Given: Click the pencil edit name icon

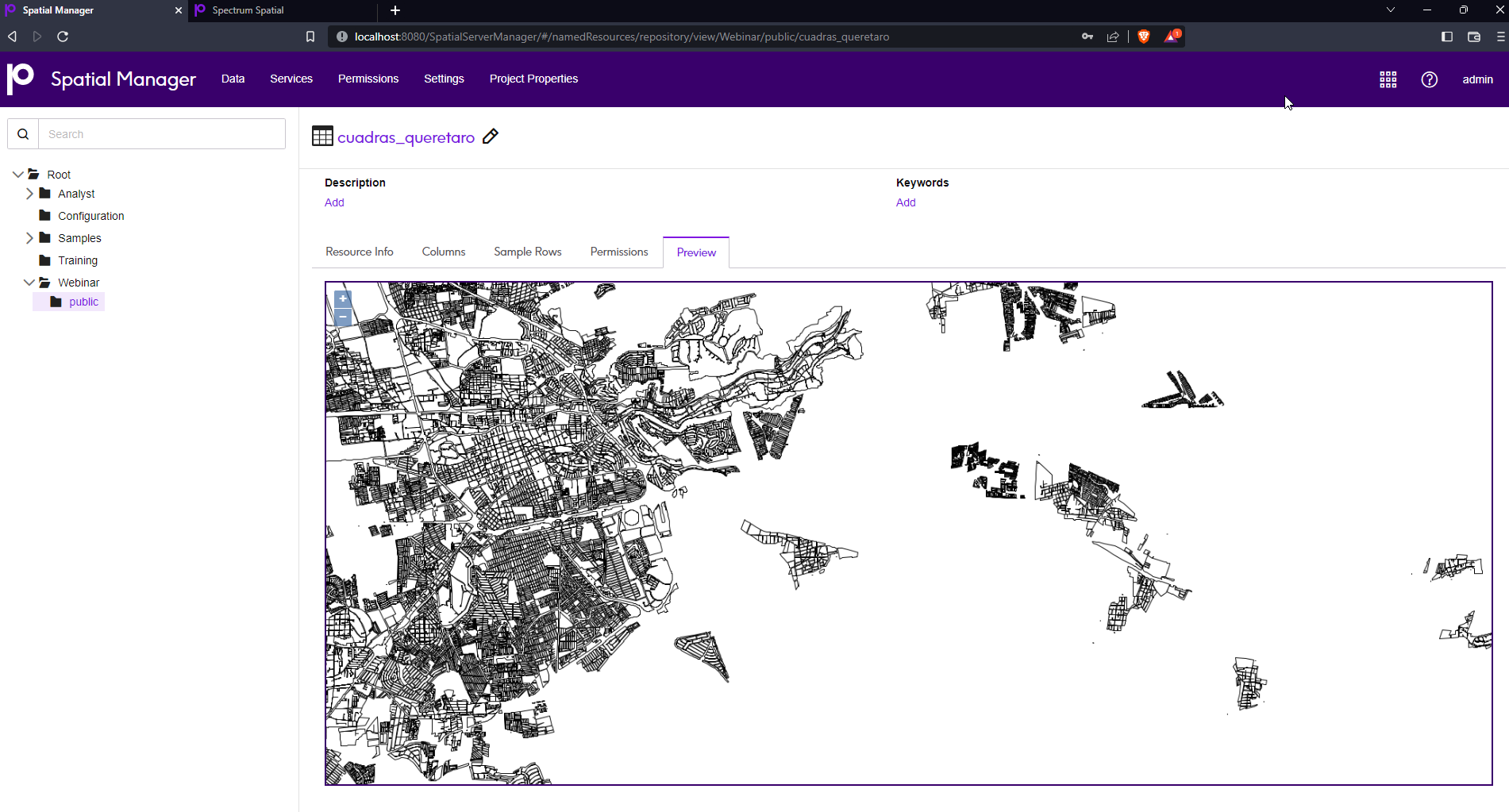Looking at the screenshot, I should 491,137.
